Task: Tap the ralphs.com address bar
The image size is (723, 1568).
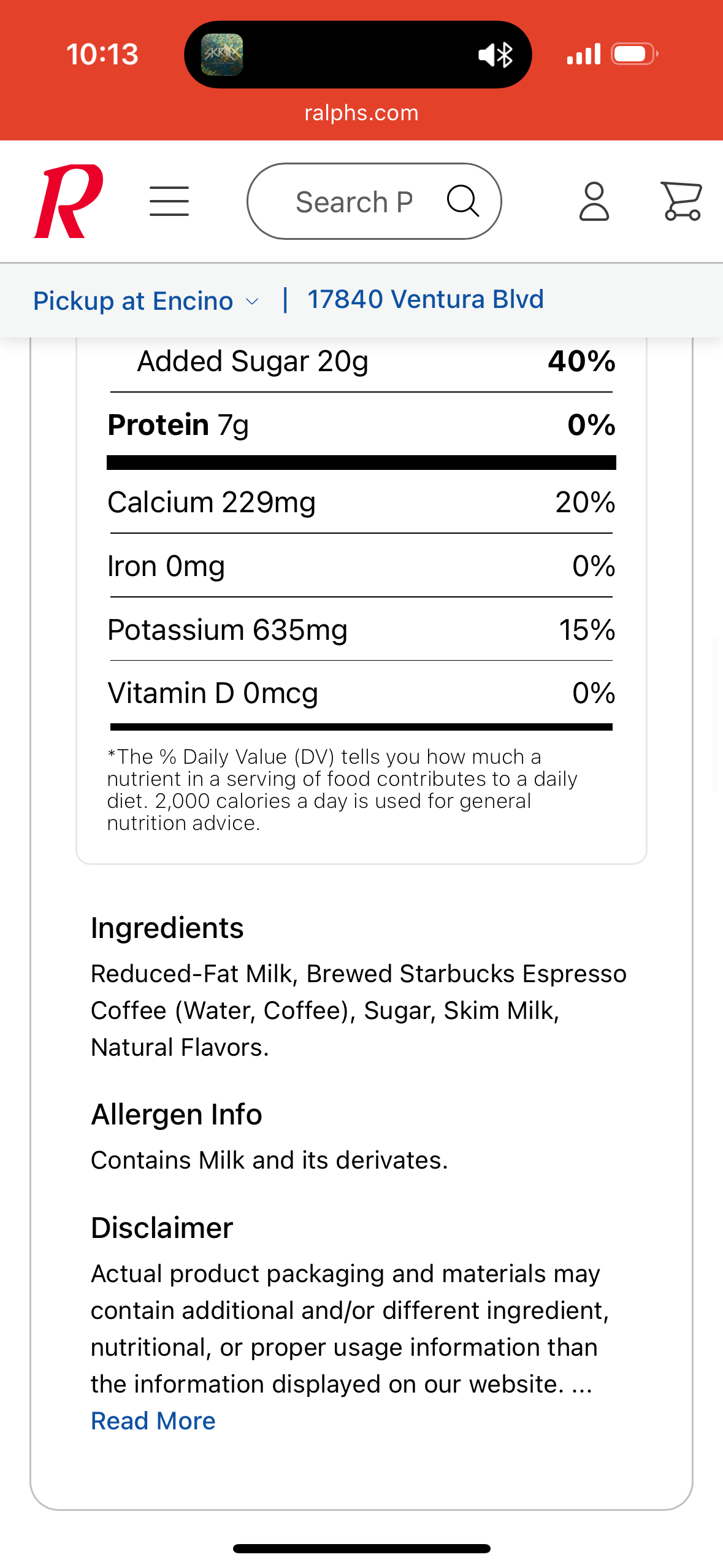Action: (x=361, y=113)
